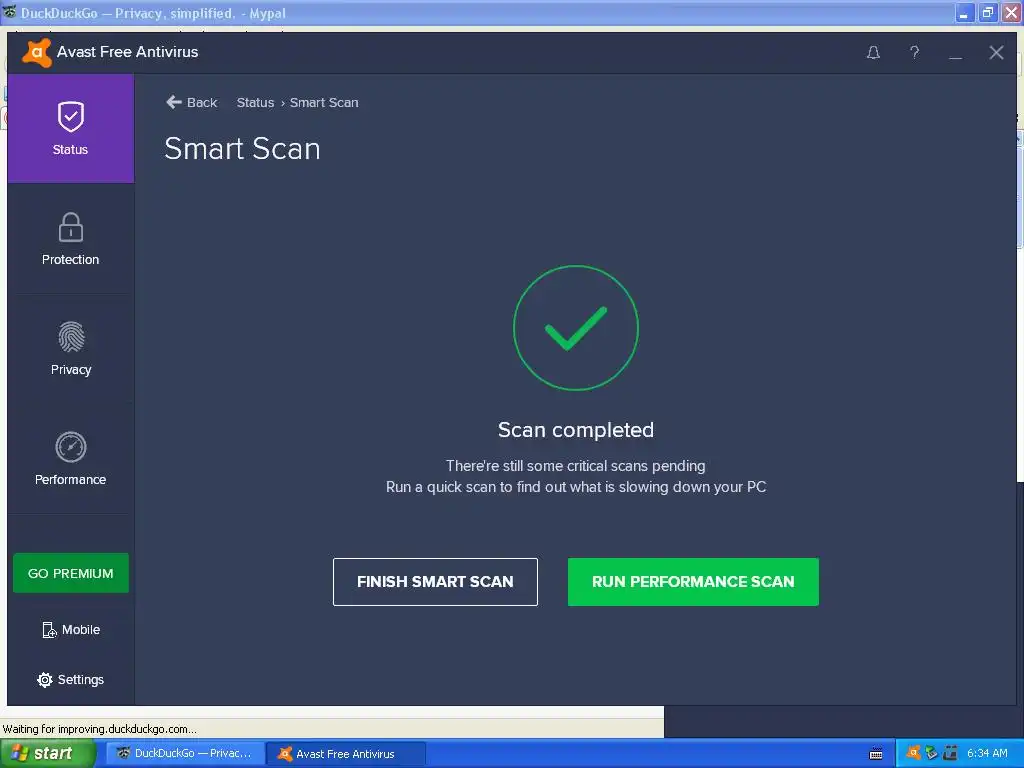Viewport: 1024px width, 768px height.
Task: Click 'Run a quick scan' description line
Action: [x=576, y=487]
